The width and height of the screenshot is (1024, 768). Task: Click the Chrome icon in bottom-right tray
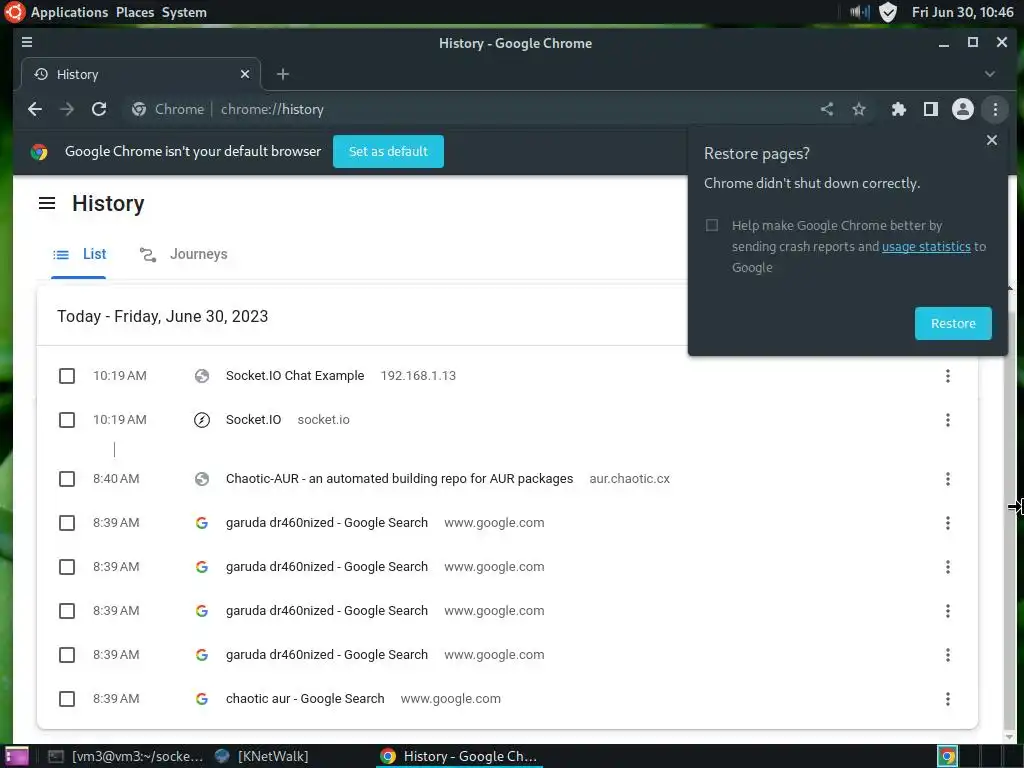tap(948, 756)
